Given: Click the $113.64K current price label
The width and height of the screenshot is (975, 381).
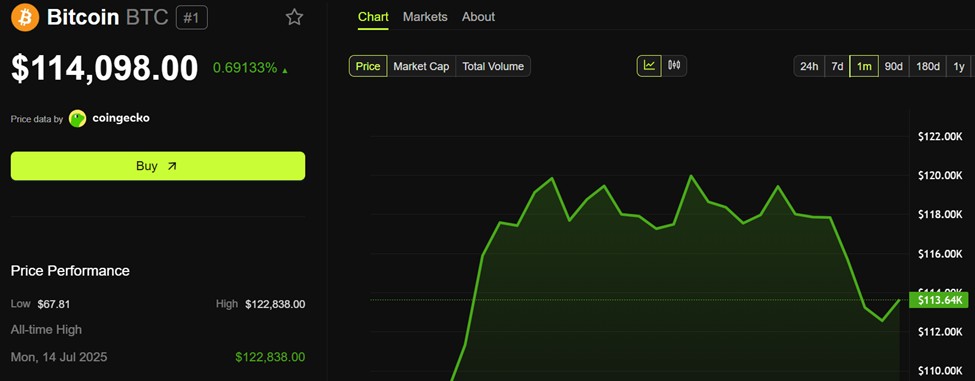Looking at the screenshot, I should pos(938,300).
